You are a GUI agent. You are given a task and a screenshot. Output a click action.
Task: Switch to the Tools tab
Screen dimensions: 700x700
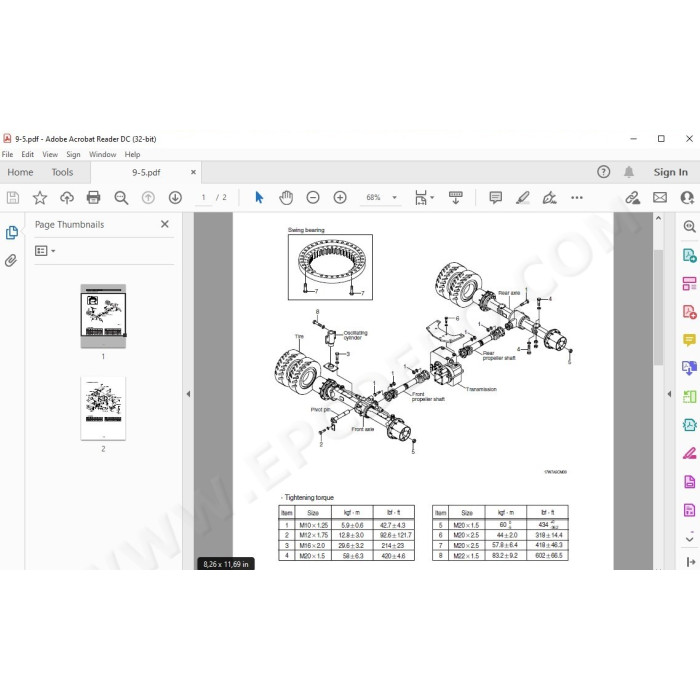62,172
